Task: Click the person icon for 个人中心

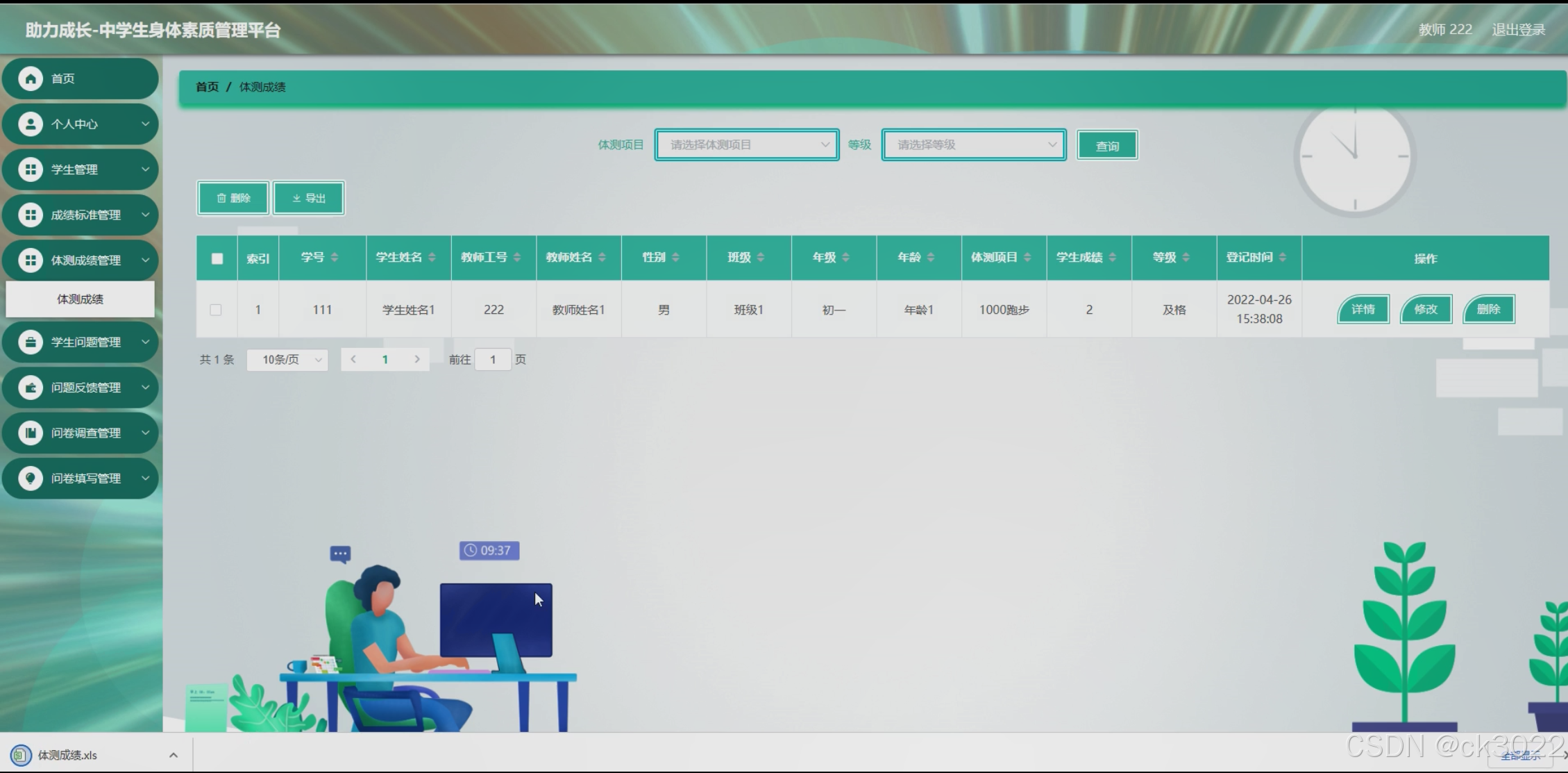Action: point(30,124)
